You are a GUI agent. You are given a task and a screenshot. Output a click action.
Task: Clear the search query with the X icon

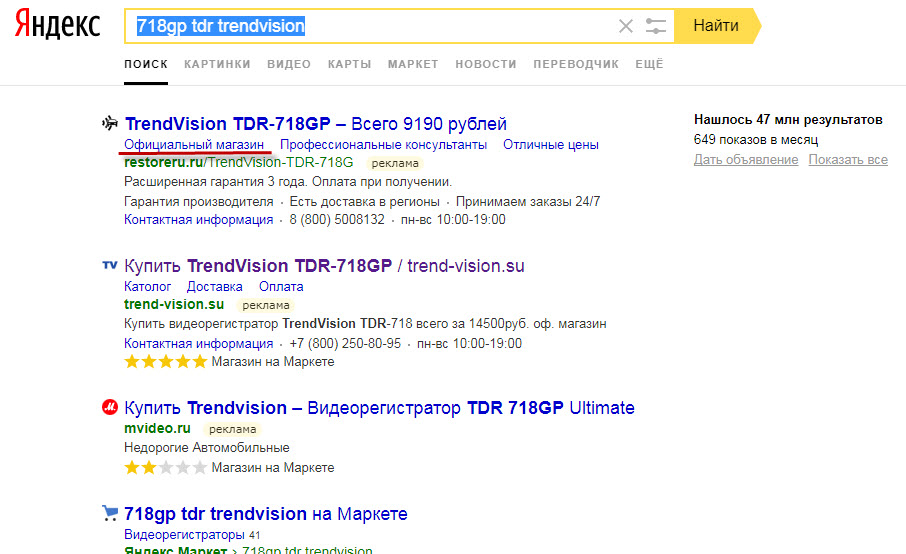coord(626,26)
